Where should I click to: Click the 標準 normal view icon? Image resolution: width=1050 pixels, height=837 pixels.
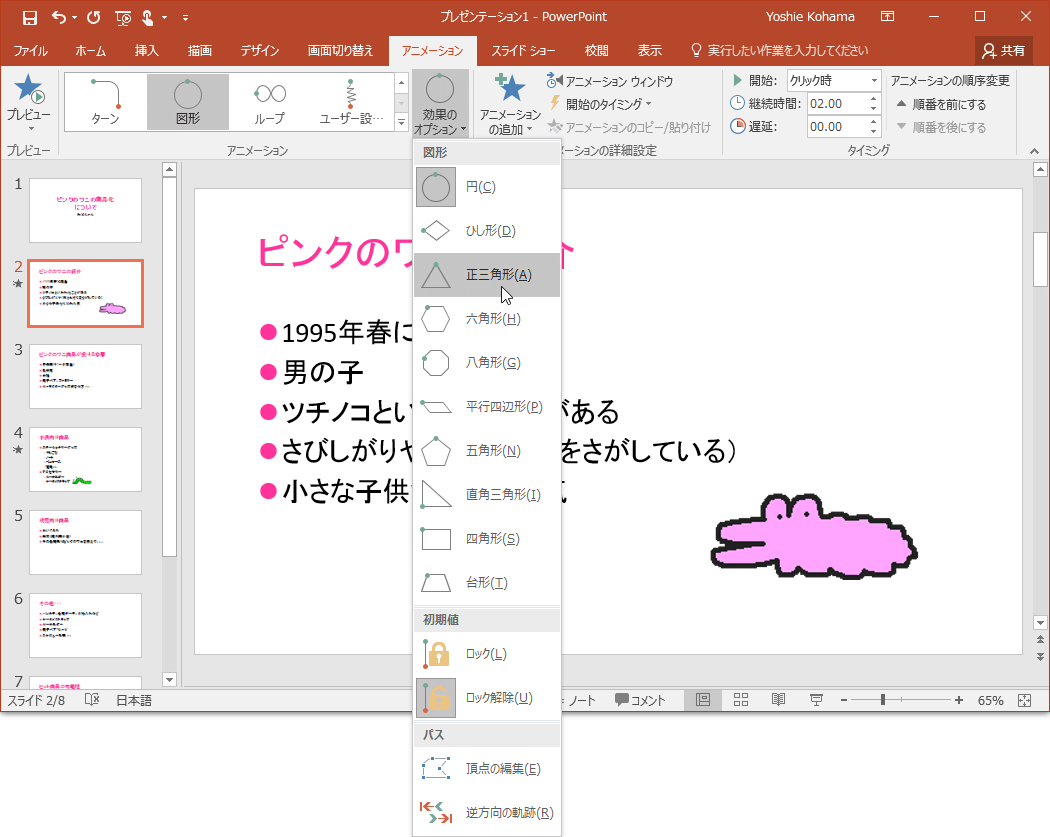tap(703, 700)
